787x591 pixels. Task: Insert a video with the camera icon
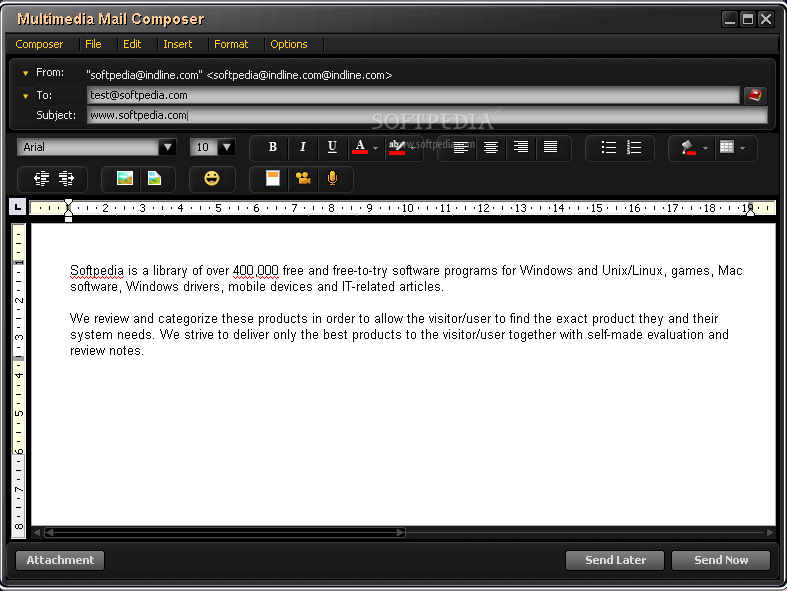[303, 178]
